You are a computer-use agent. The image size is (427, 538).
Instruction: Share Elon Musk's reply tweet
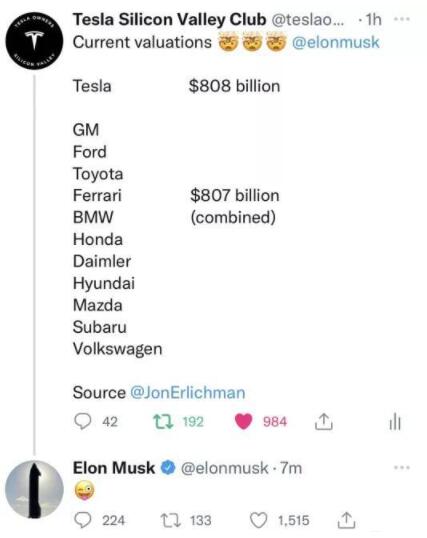point(346,520)
